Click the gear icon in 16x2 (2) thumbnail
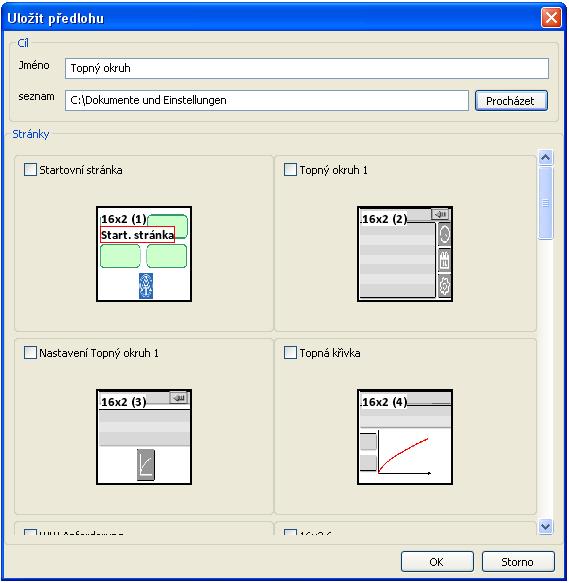This screenshot has width=569, height=583. coord(444,286)
